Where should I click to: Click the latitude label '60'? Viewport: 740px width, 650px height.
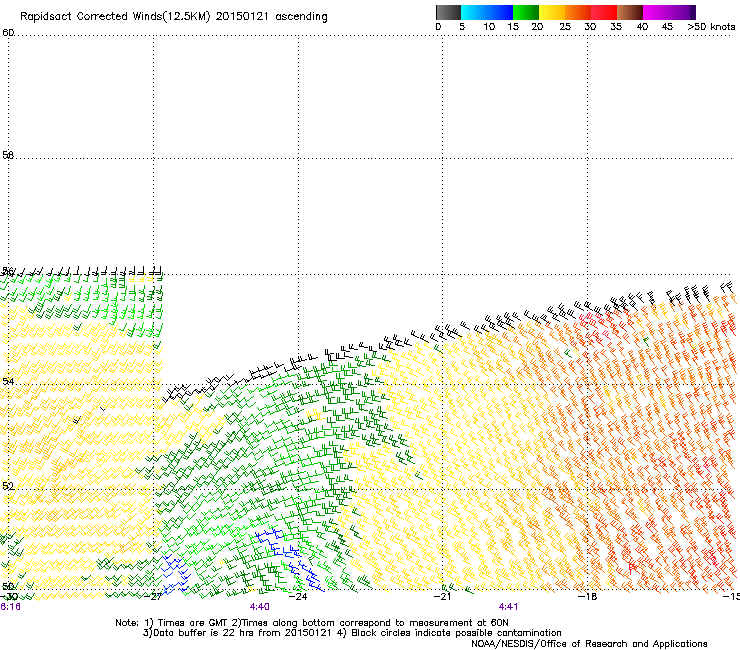tap(8, 33)
